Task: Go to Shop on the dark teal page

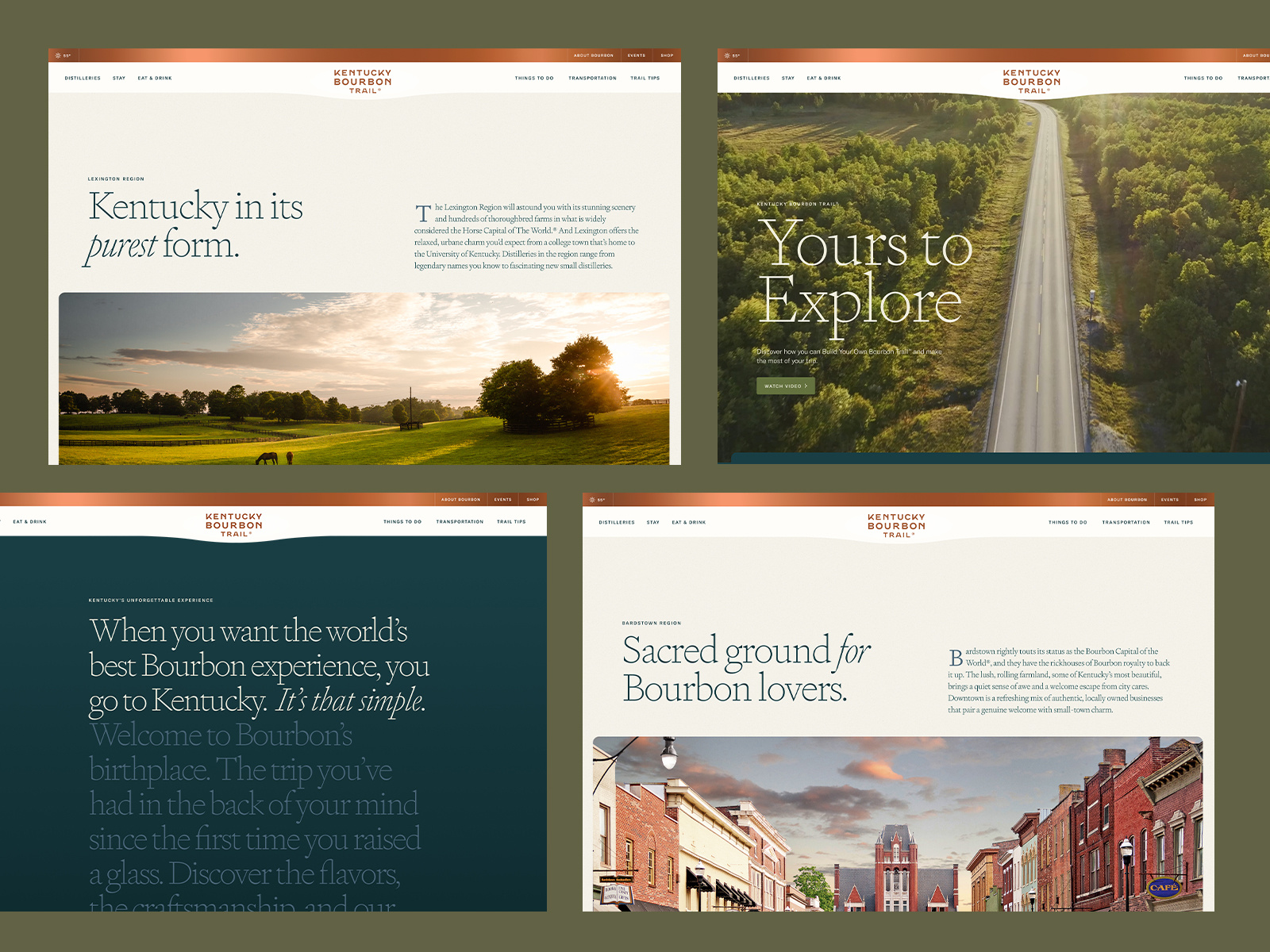Action: (x=533, y=500)
